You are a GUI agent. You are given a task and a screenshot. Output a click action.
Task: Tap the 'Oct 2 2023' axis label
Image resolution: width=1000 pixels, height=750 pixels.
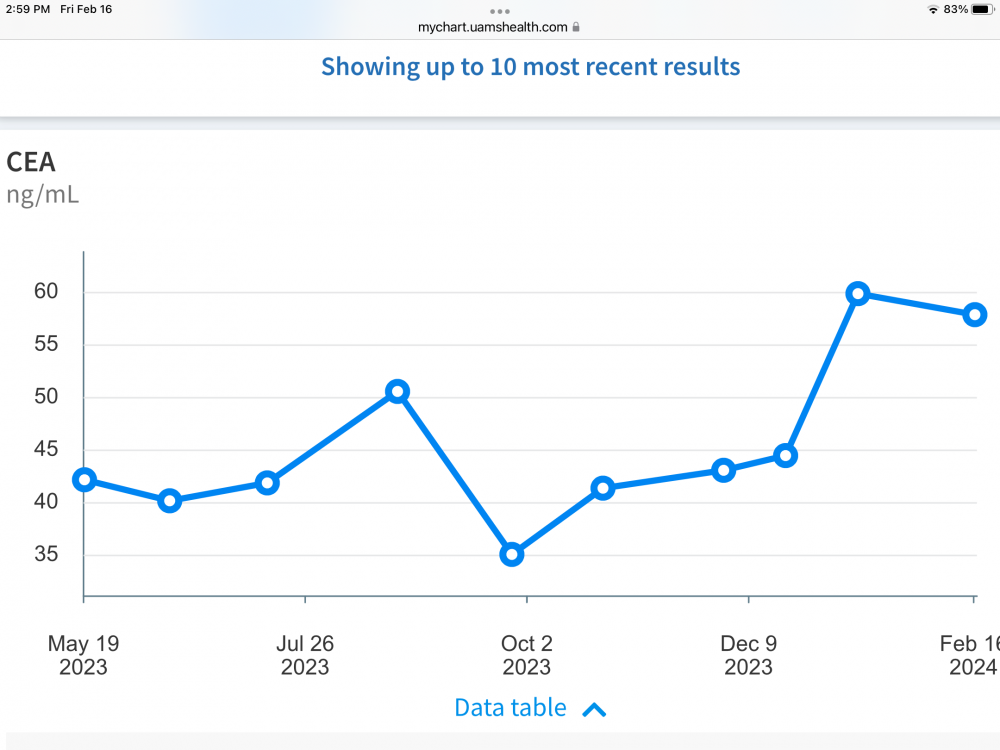pos(527,655)
